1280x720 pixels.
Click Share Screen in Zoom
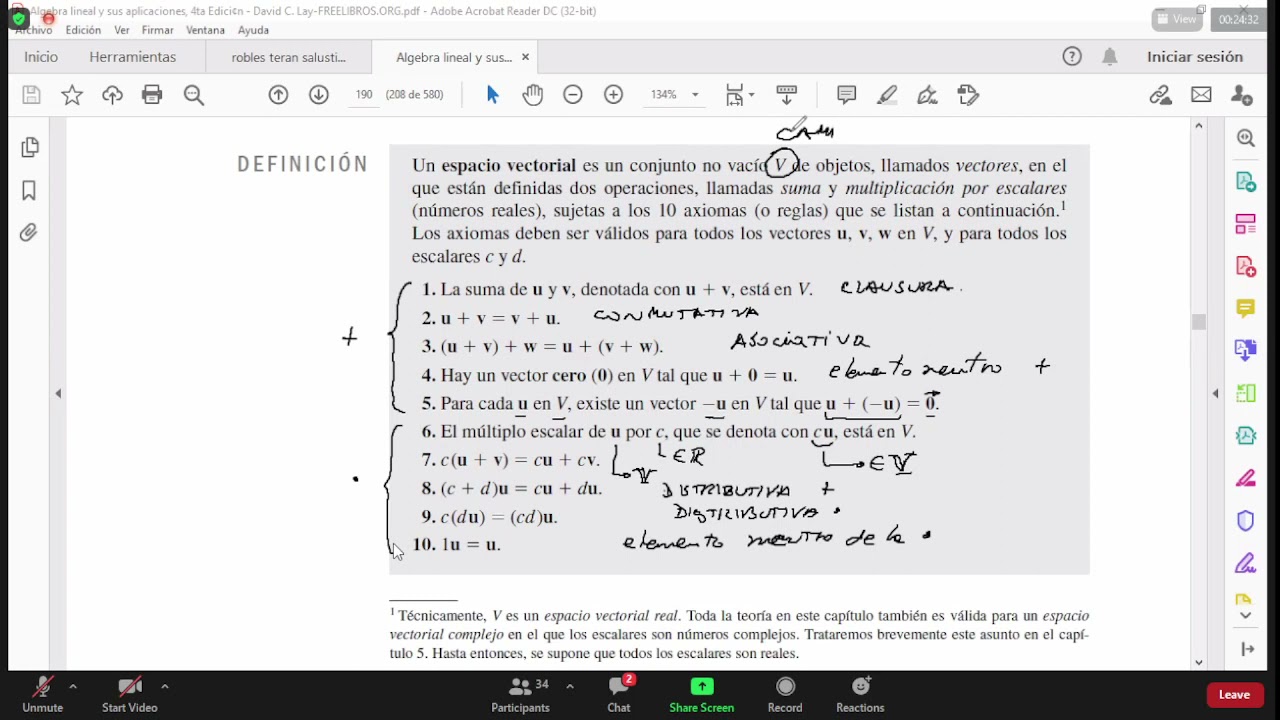pos(702,695)
